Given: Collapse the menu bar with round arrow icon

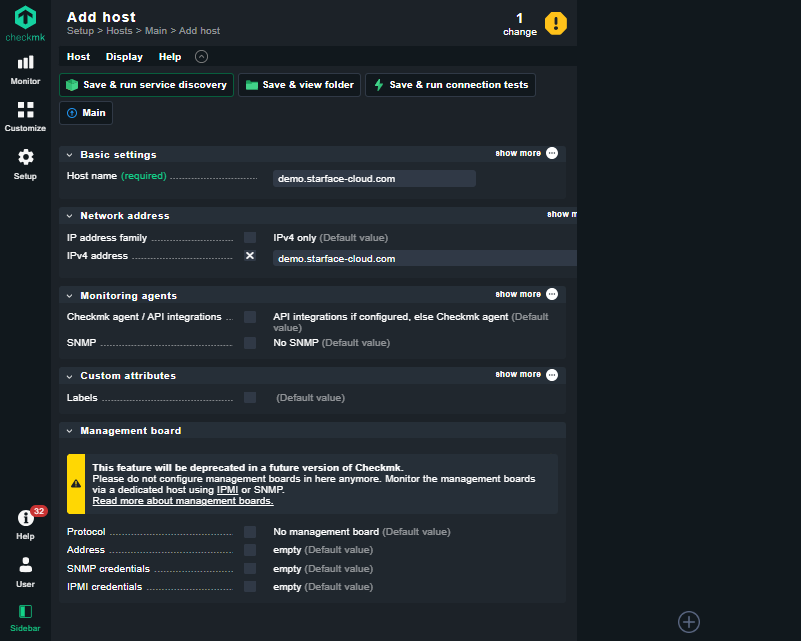Looking at the screenshot, I should (201, 57).
